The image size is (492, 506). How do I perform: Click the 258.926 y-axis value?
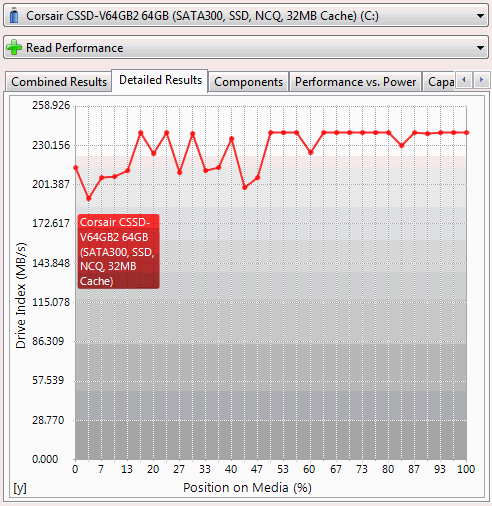tap(51, 106)
